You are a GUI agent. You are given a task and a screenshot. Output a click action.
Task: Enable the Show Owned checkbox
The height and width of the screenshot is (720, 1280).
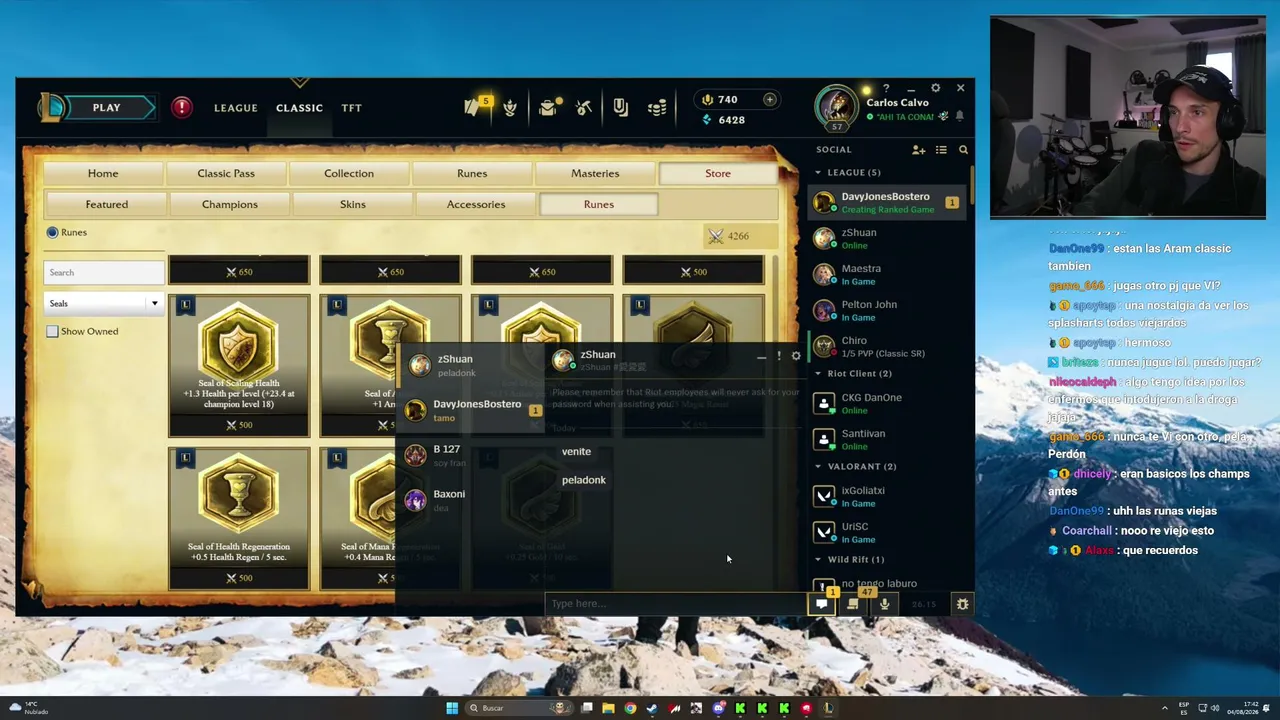(x=52, y=331)
